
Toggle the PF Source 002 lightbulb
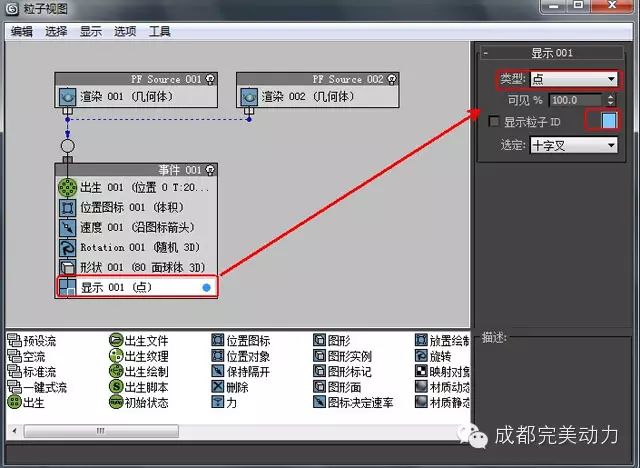click(x=392, y=79)
